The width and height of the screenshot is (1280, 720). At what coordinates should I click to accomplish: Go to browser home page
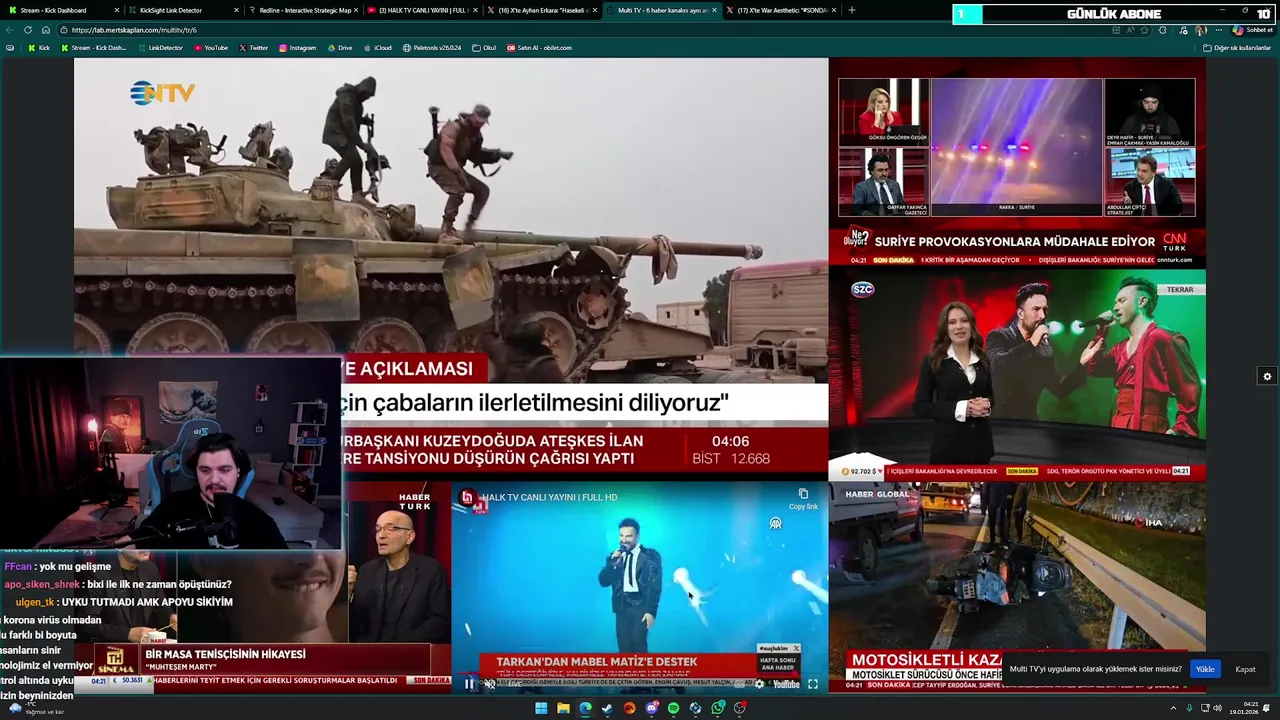tap(46, 30)
